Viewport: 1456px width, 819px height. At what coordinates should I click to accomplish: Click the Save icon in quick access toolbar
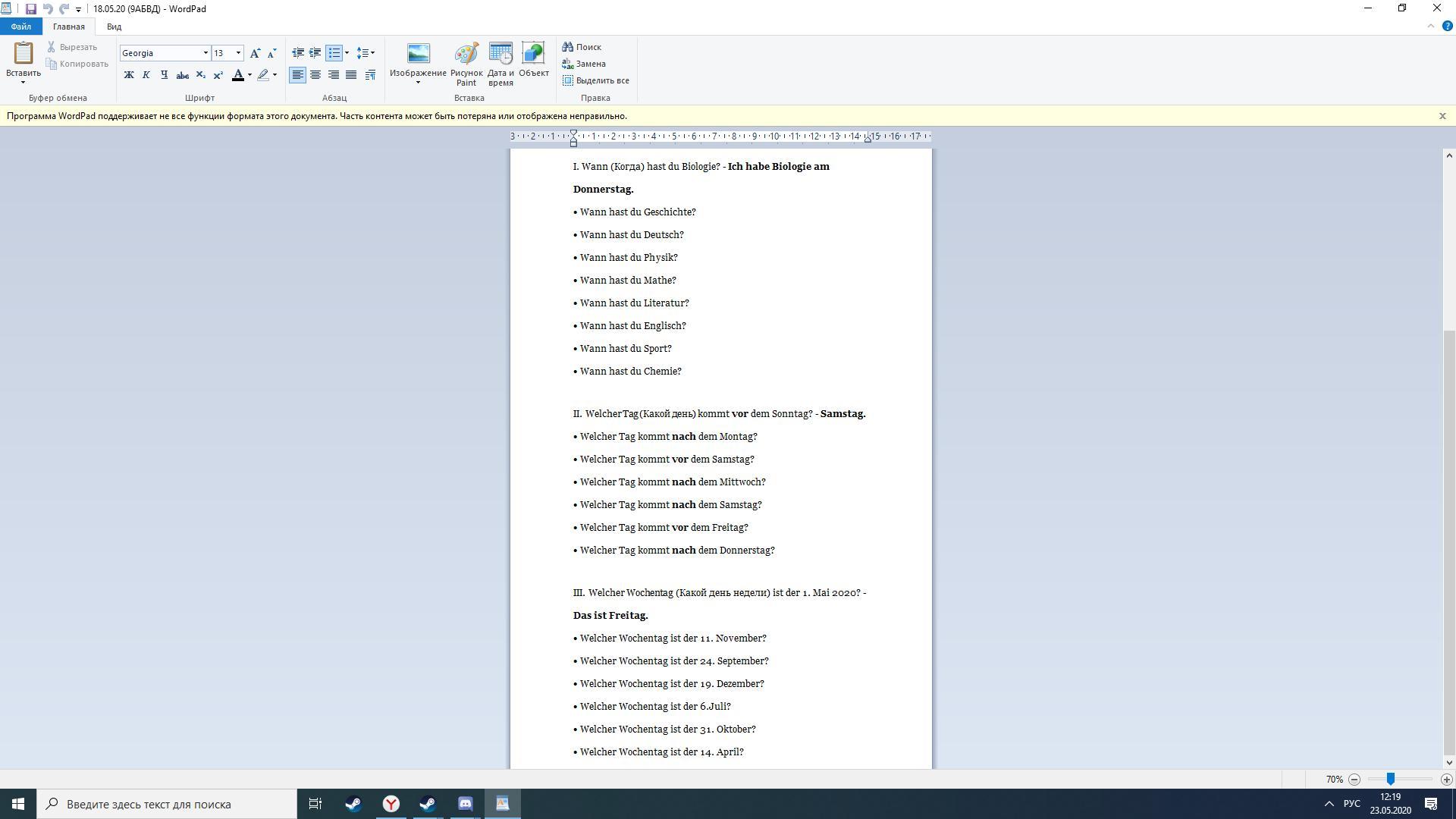click(30, 9)
